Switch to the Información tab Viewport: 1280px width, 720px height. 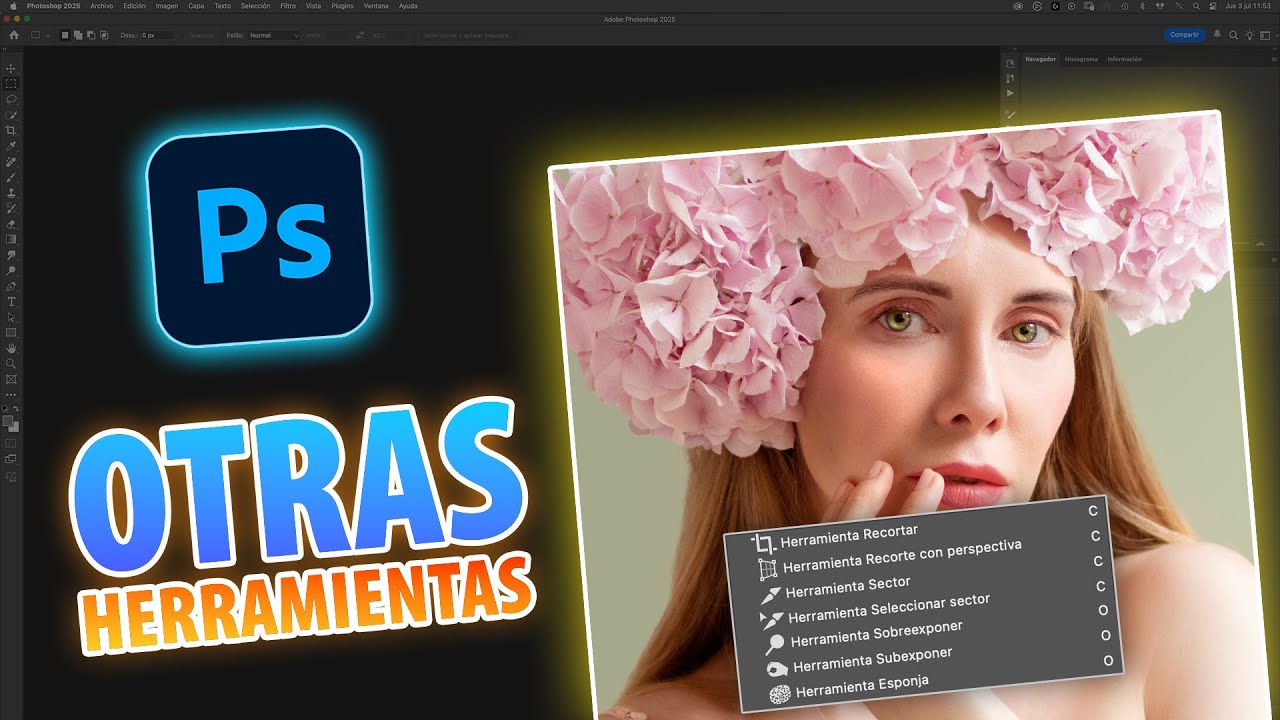pyautogui.click(x=1124, y=59)
